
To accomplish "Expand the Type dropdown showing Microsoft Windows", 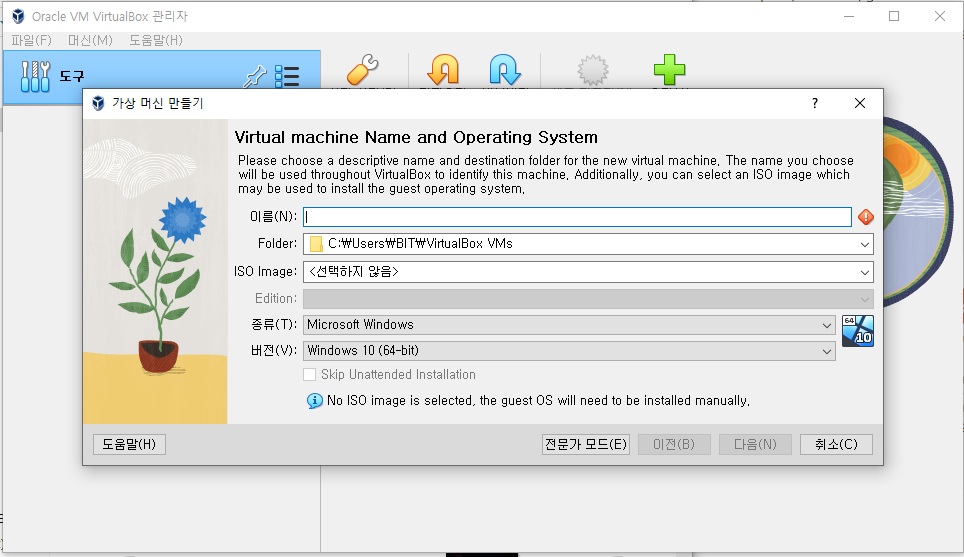I will pos(826,325).
